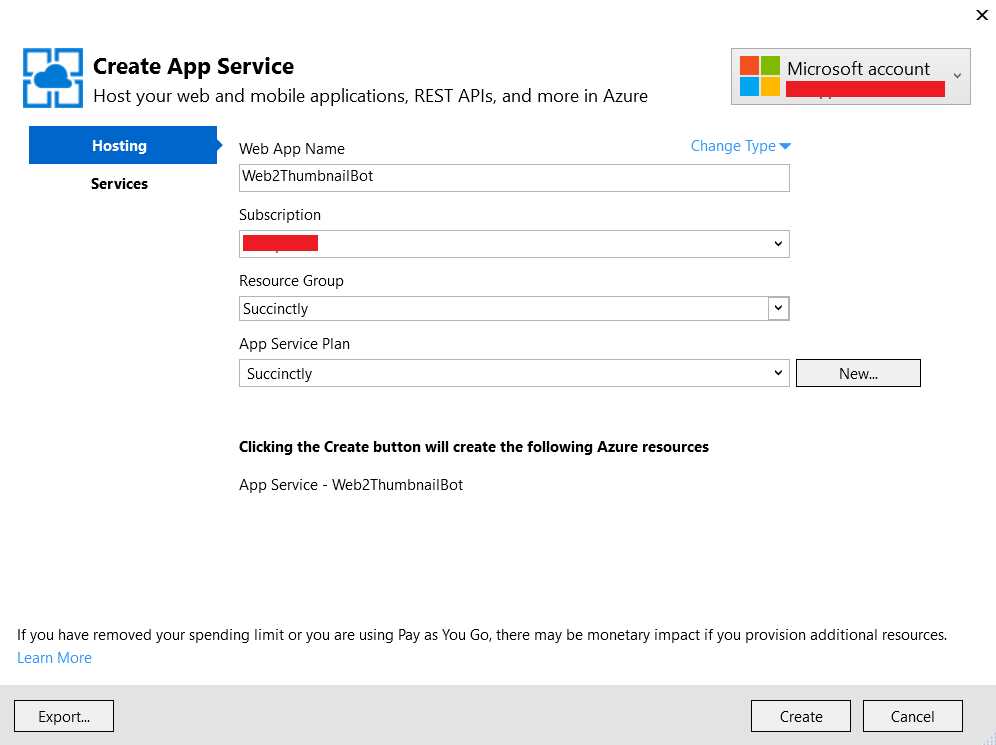Click the App Service Plan dropdown arrow icon
Viewport: 996px width, 745px height.
click(x=778, y=372)
